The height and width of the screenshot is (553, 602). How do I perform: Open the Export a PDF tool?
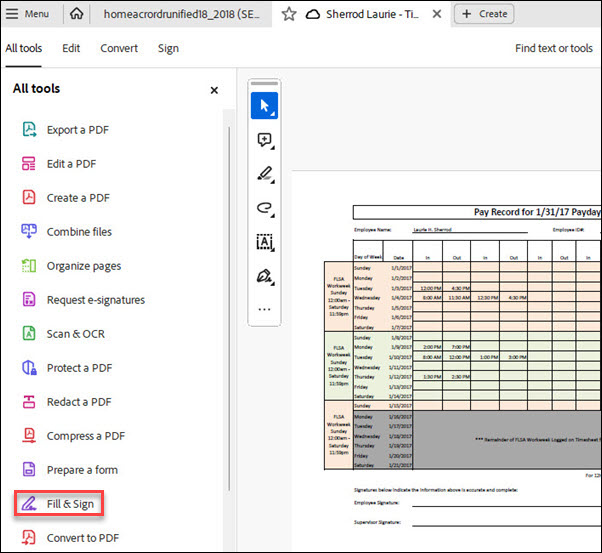tap(77, 130)
